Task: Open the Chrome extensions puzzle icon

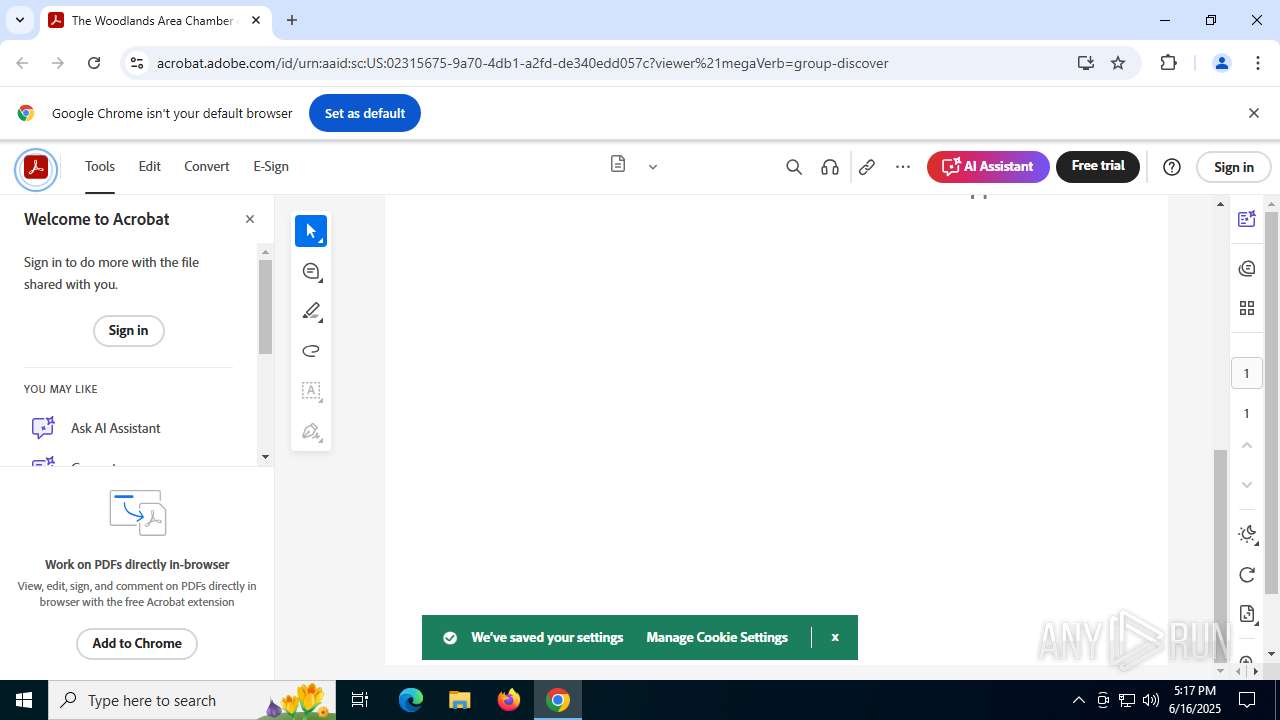Action: tap(1168, 63)
